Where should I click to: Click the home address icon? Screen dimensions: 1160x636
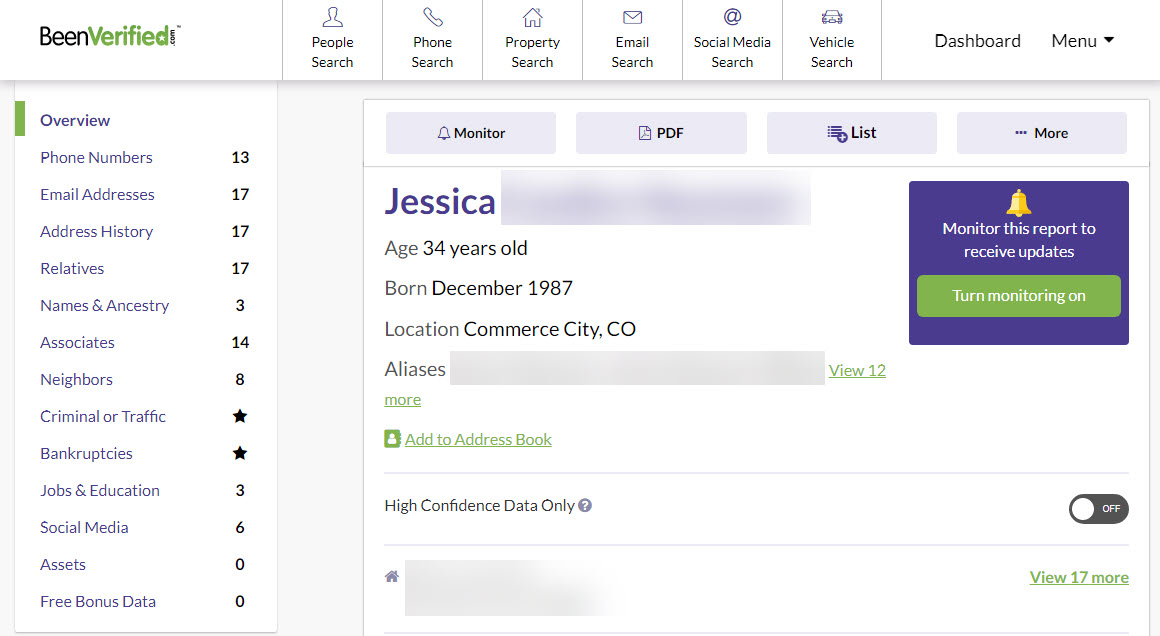[x=392, y=576]
